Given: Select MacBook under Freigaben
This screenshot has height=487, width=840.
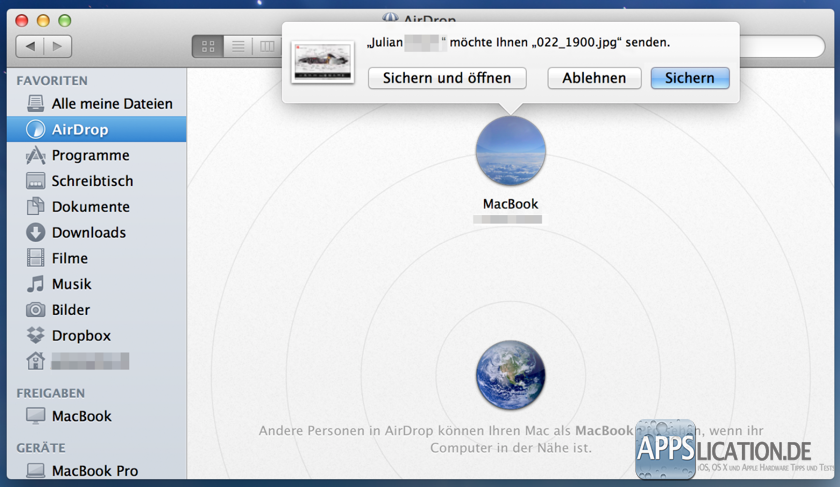Looking at the screenshot, I should pos(96,416).
